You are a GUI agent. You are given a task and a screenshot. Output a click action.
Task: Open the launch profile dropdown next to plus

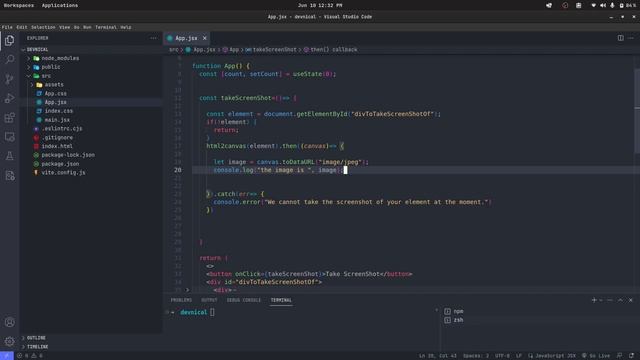coord(601,300)
